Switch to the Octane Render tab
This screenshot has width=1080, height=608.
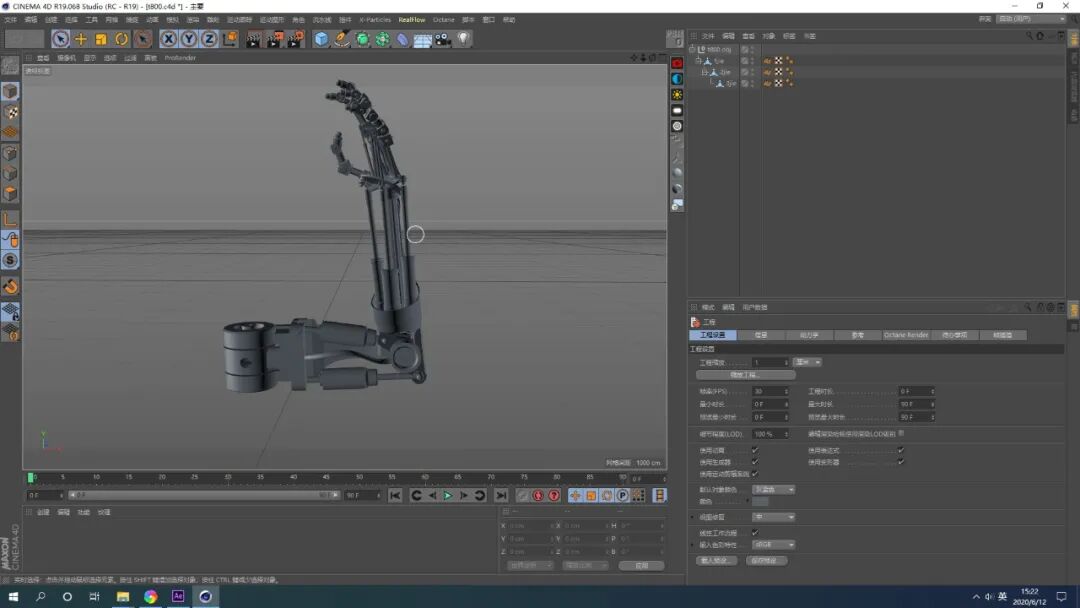click(x=905, y=335)
